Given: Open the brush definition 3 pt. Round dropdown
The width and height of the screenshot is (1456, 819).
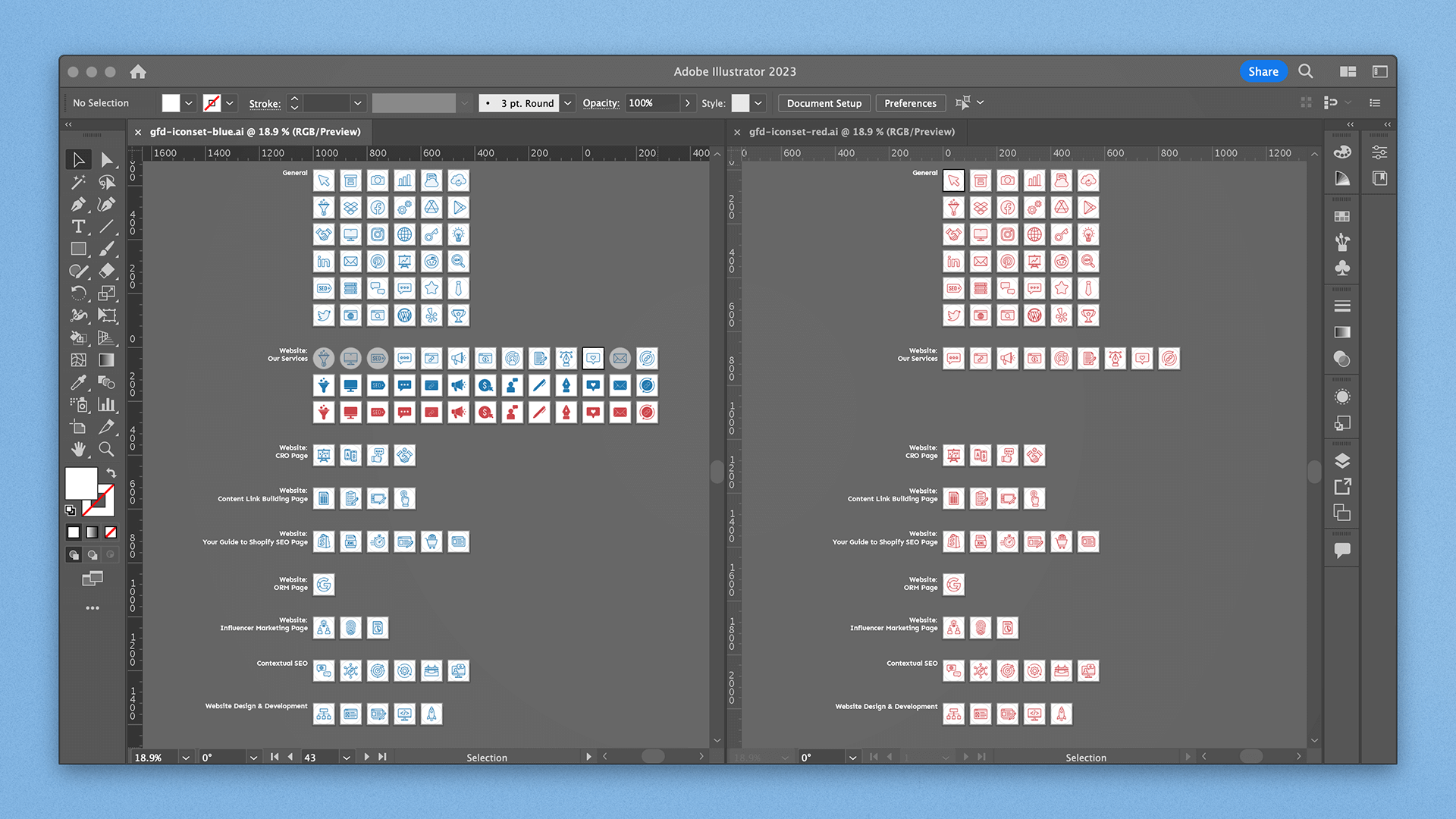Looking at the screenshot, I should pos(568,103).
